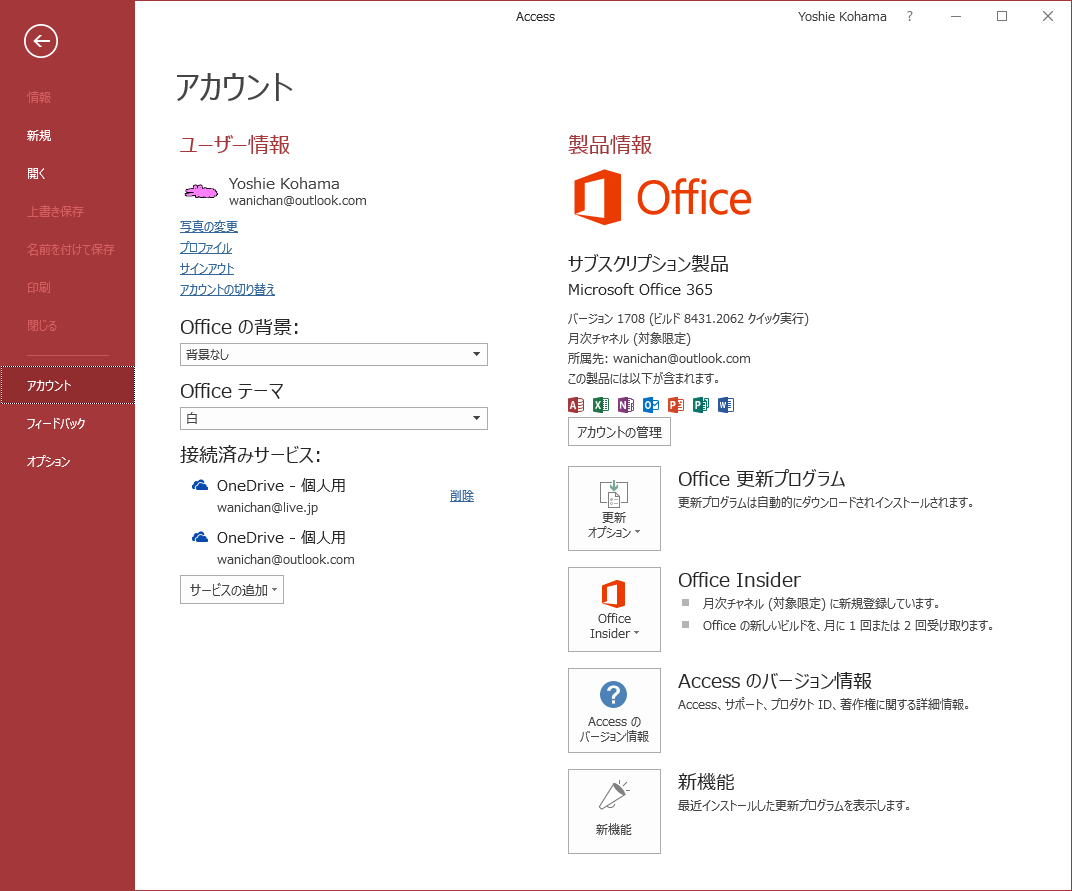Click the Office Insider heading text

739,580
